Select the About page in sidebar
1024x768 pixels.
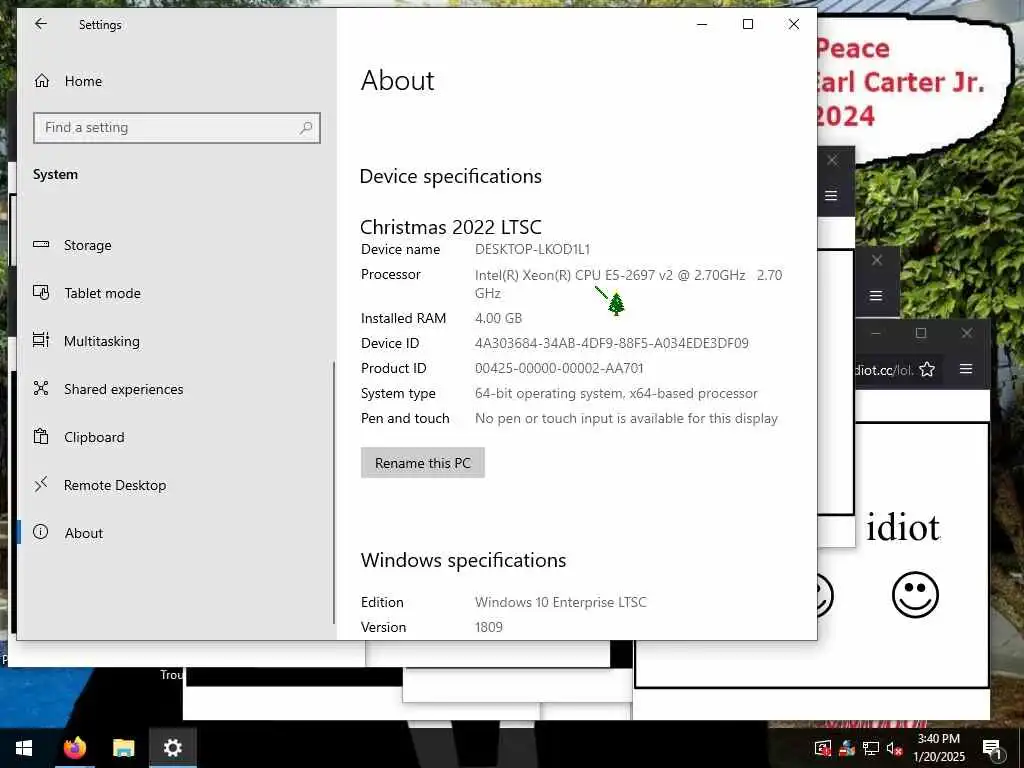click(176, 533)
